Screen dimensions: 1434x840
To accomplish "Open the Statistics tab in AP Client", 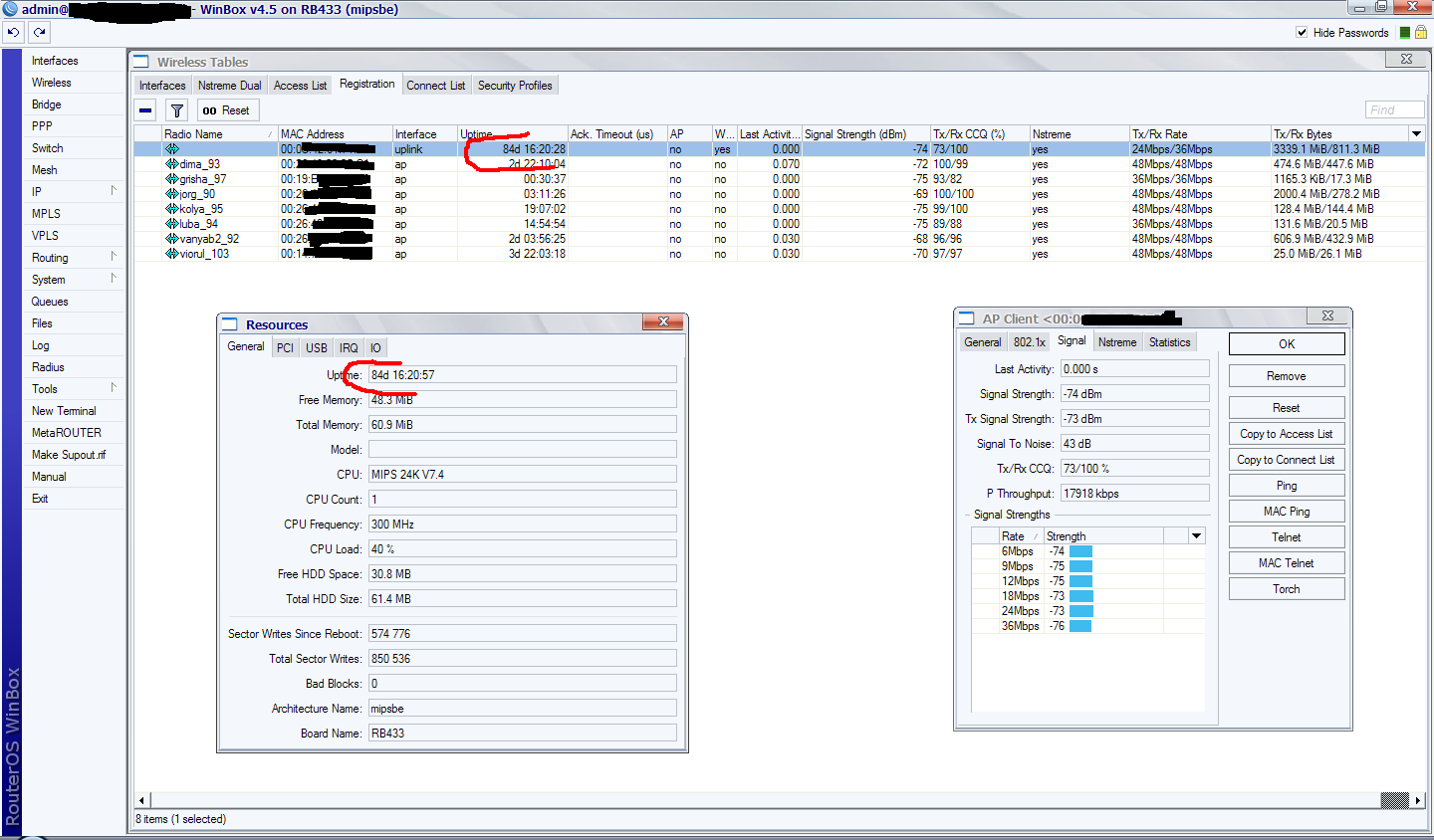I will [1169, 342].
